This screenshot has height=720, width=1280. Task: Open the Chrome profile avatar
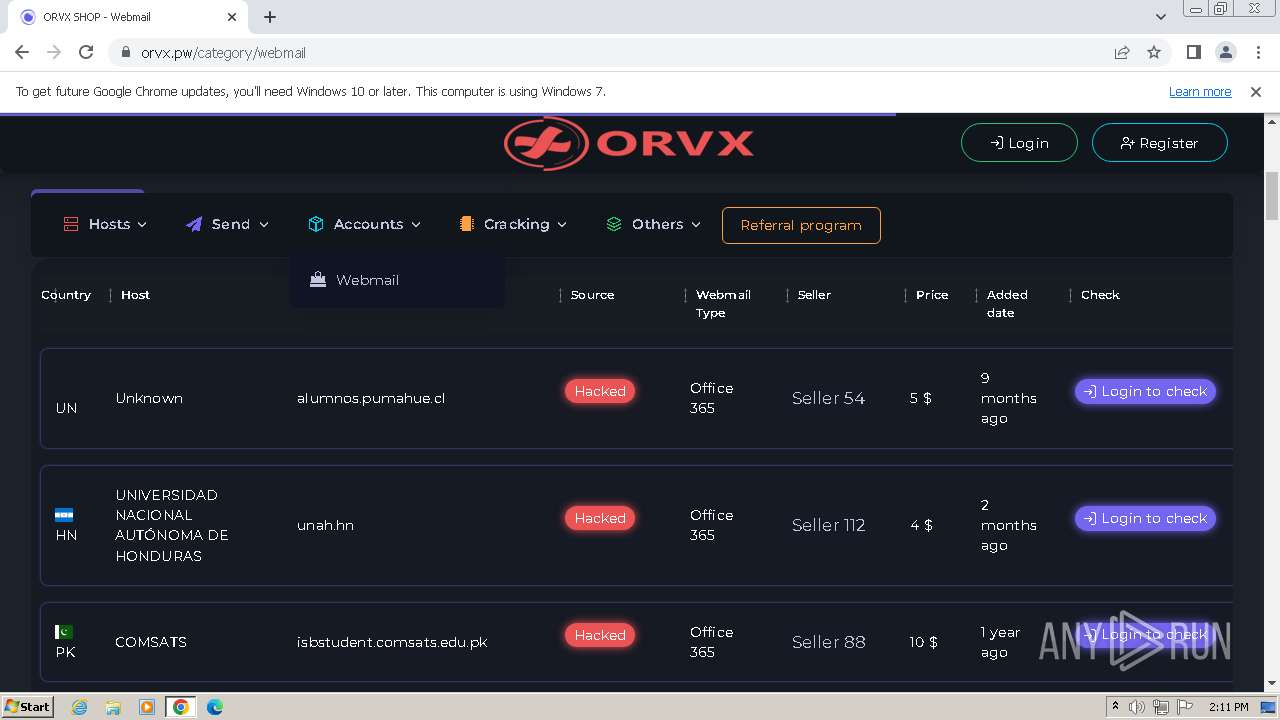click(x=1226, y=52)
